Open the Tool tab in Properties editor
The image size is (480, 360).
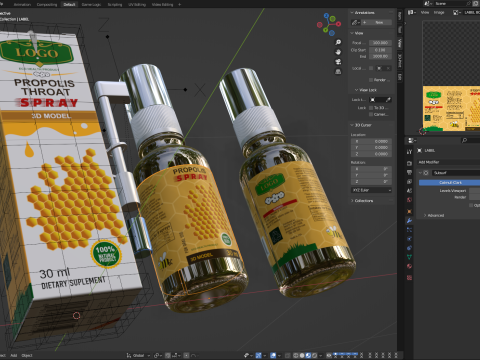tap(409, 152)
